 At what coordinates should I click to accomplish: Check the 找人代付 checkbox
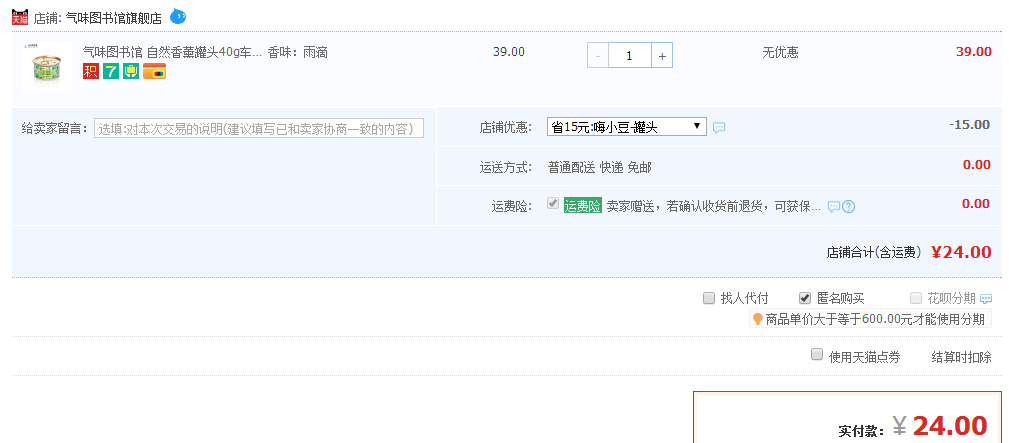709,298
